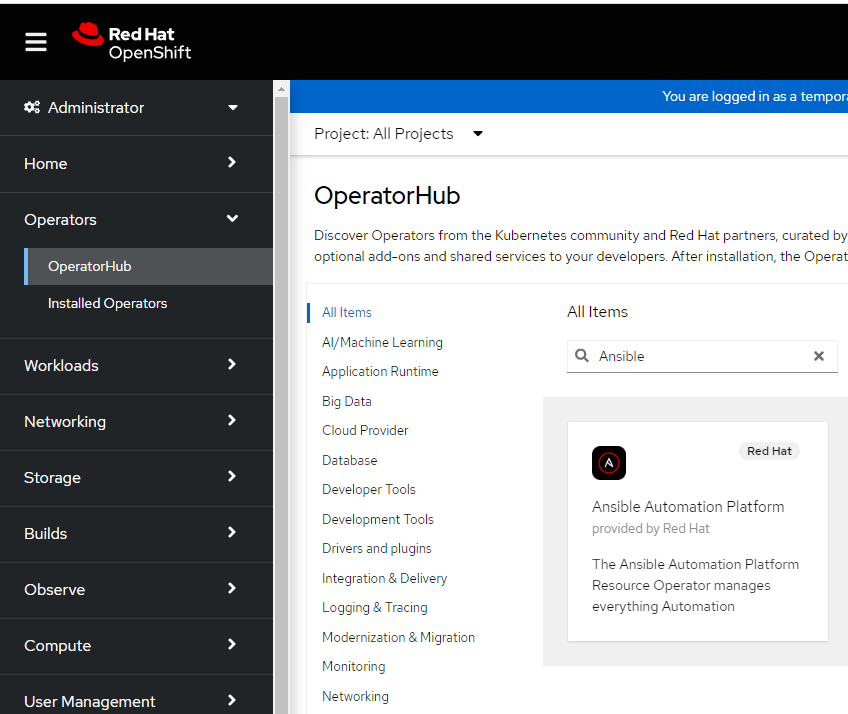Click inside the operator search field
Viewport: 848px width, 714px height.
[x=700, y=356]
